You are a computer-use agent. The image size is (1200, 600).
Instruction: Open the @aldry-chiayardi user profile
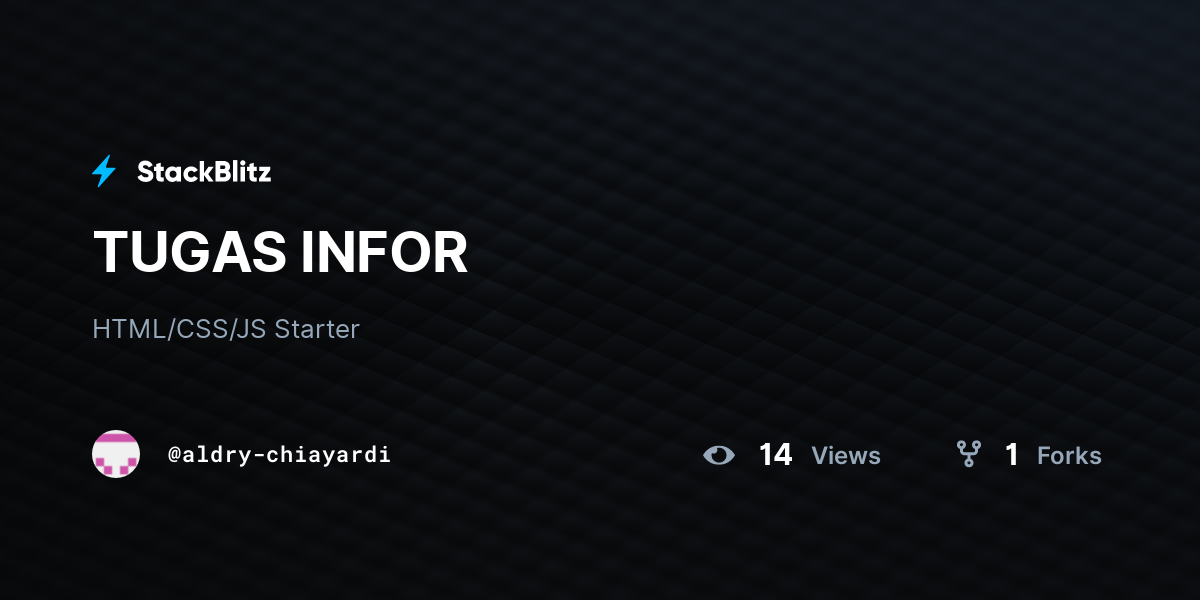[x=279, y=455]
